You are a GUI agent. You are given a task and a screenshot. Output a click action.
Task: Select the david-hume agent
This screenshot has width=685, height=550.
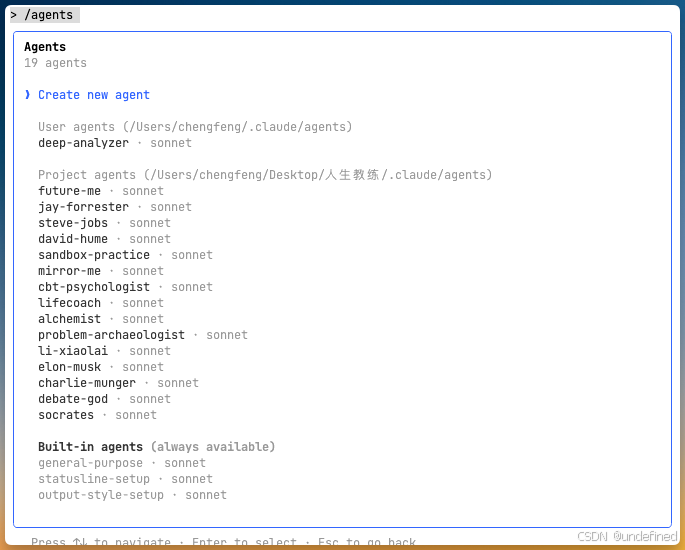pos(104,239)
